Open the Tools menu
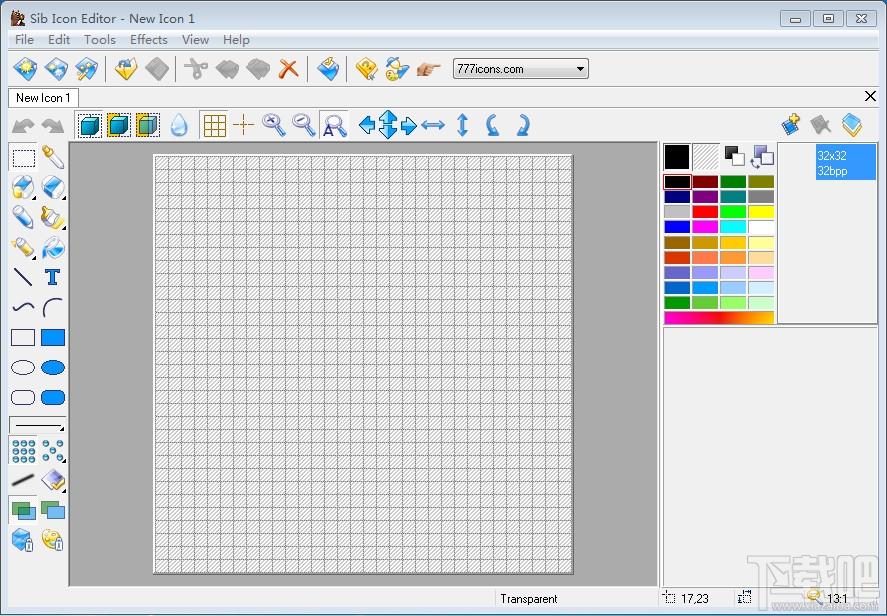Screen dimensions: 887x616 [x=100, y=40]
